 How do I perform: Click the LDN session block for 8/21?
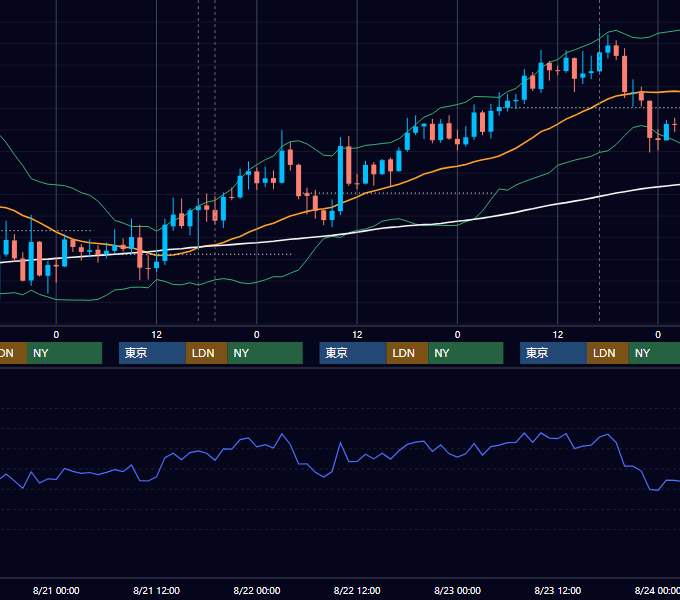point(206,353)
